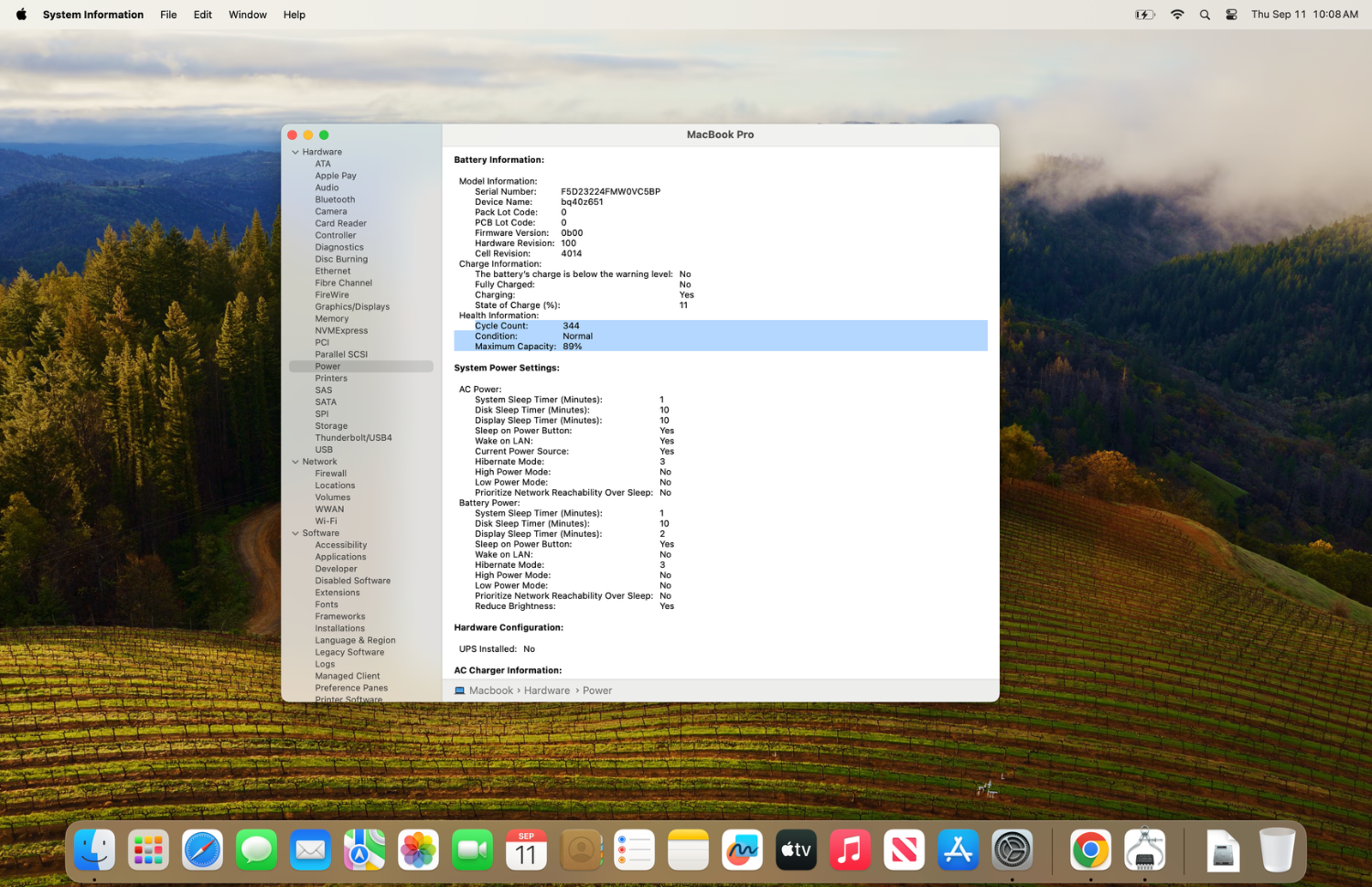Open Photos app in Dock

tap(418, 850)
